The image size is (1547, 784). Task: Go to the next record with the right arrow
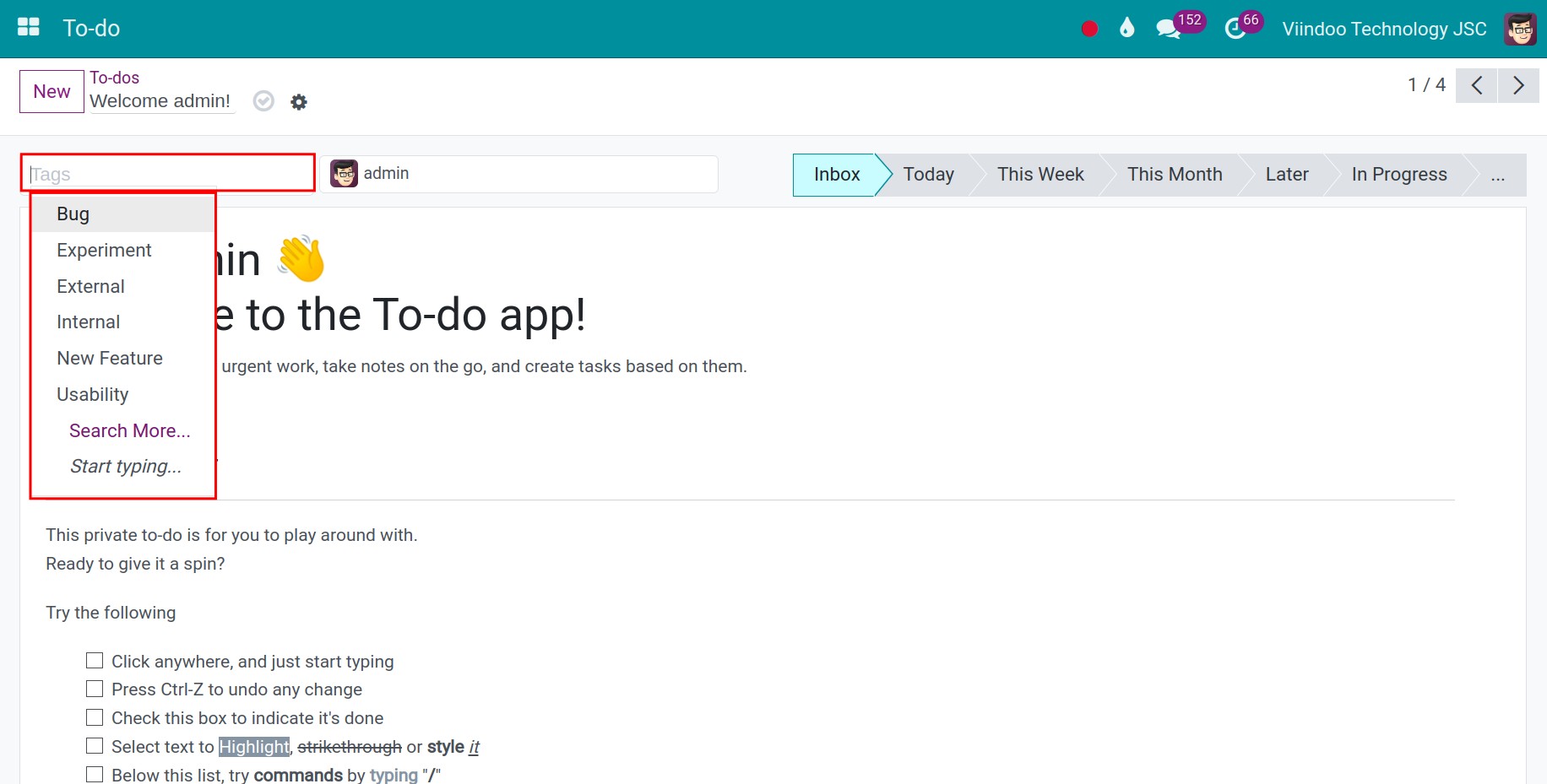click(x=1518, y=85)
